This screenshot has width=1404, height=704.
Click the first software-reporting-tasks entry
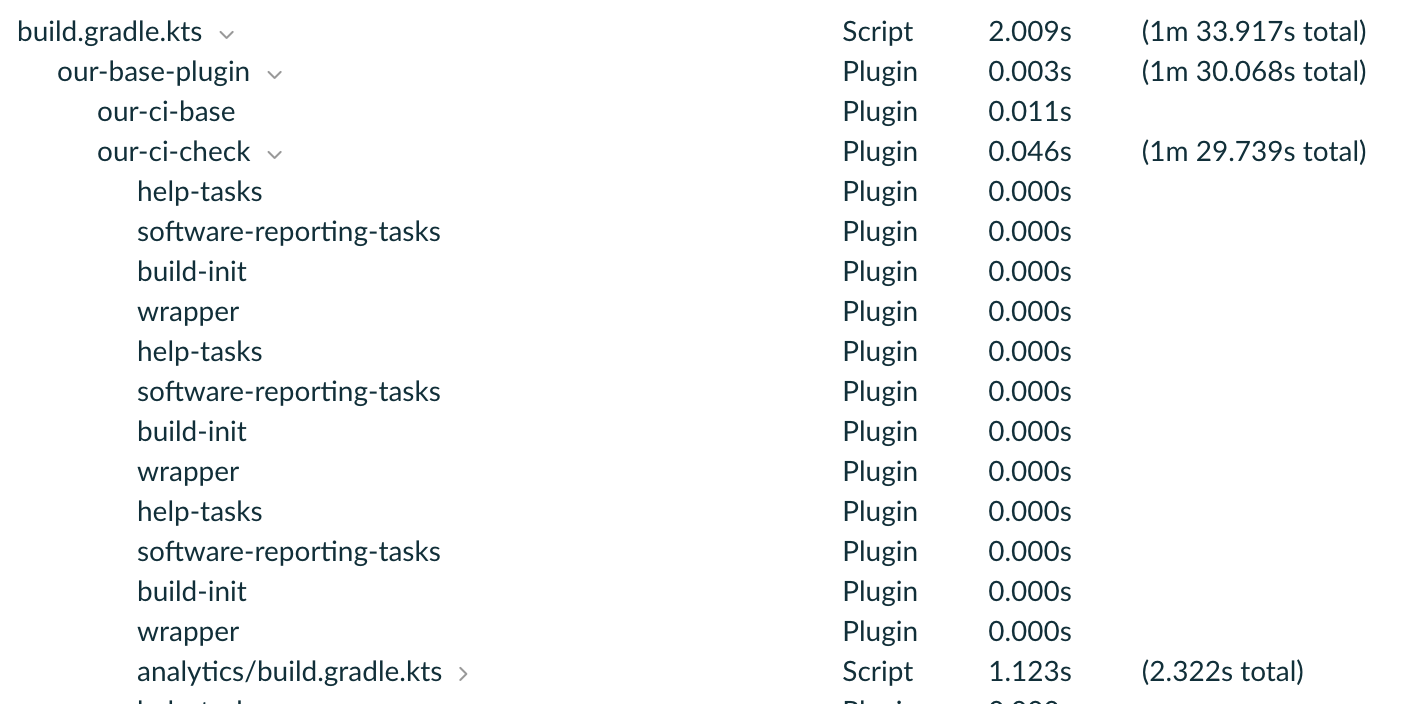pos(289,232)
